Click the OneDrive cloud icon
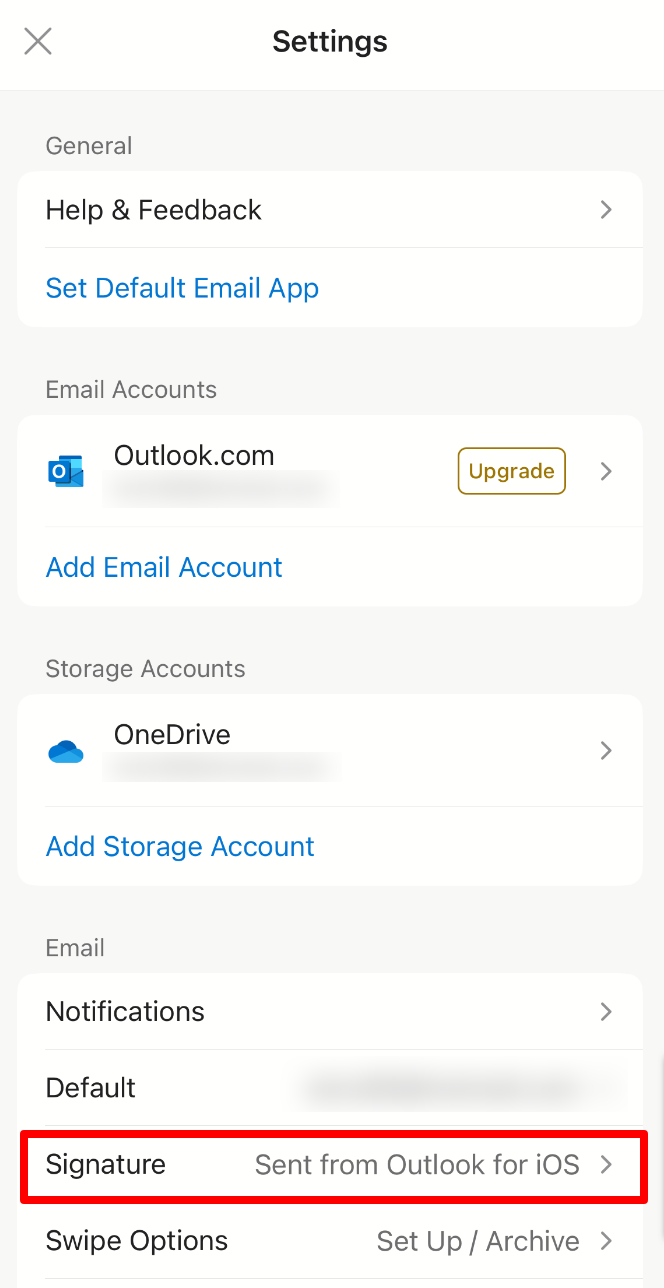664x1288 pixels. [66, 750]
